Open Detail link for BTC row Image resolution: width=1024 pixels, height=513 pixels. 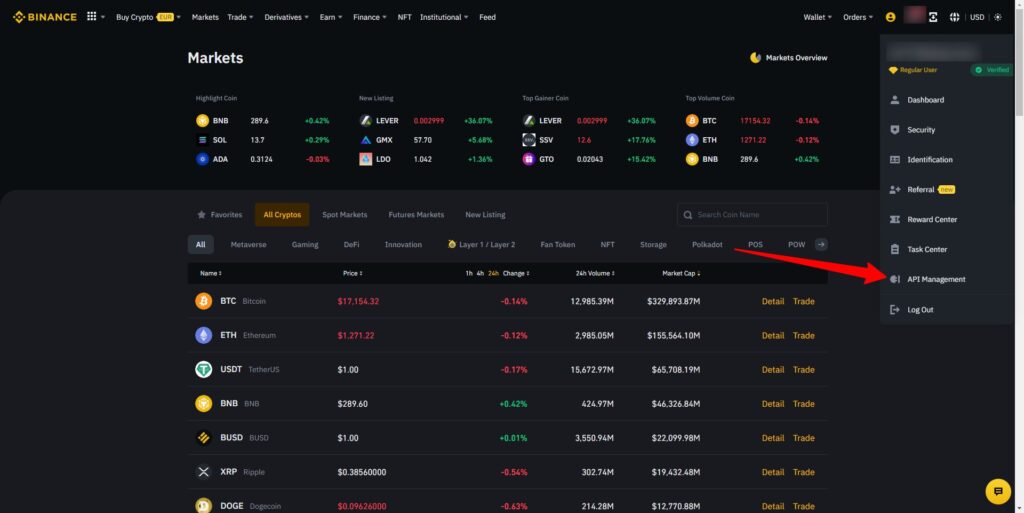[773, 302]
